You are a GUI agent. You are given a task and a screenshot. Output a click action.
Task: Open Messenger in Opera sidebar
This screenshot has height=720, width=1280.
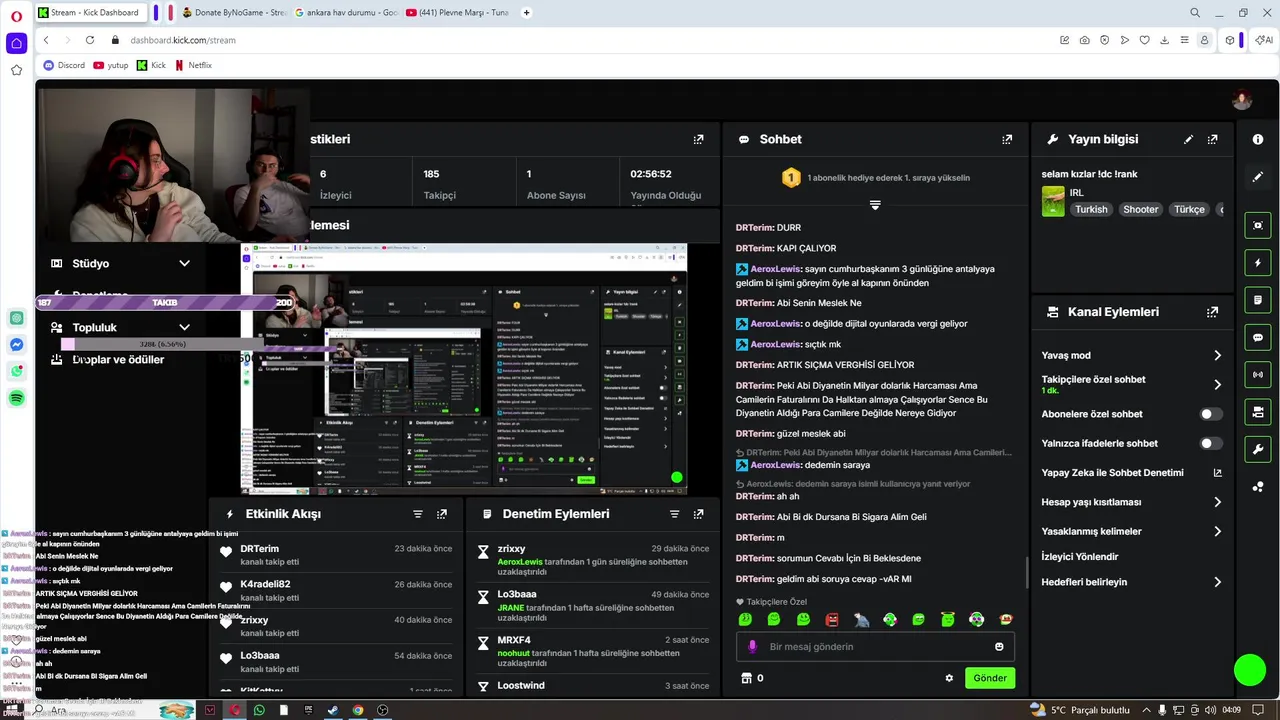click(x=17, y=345)
